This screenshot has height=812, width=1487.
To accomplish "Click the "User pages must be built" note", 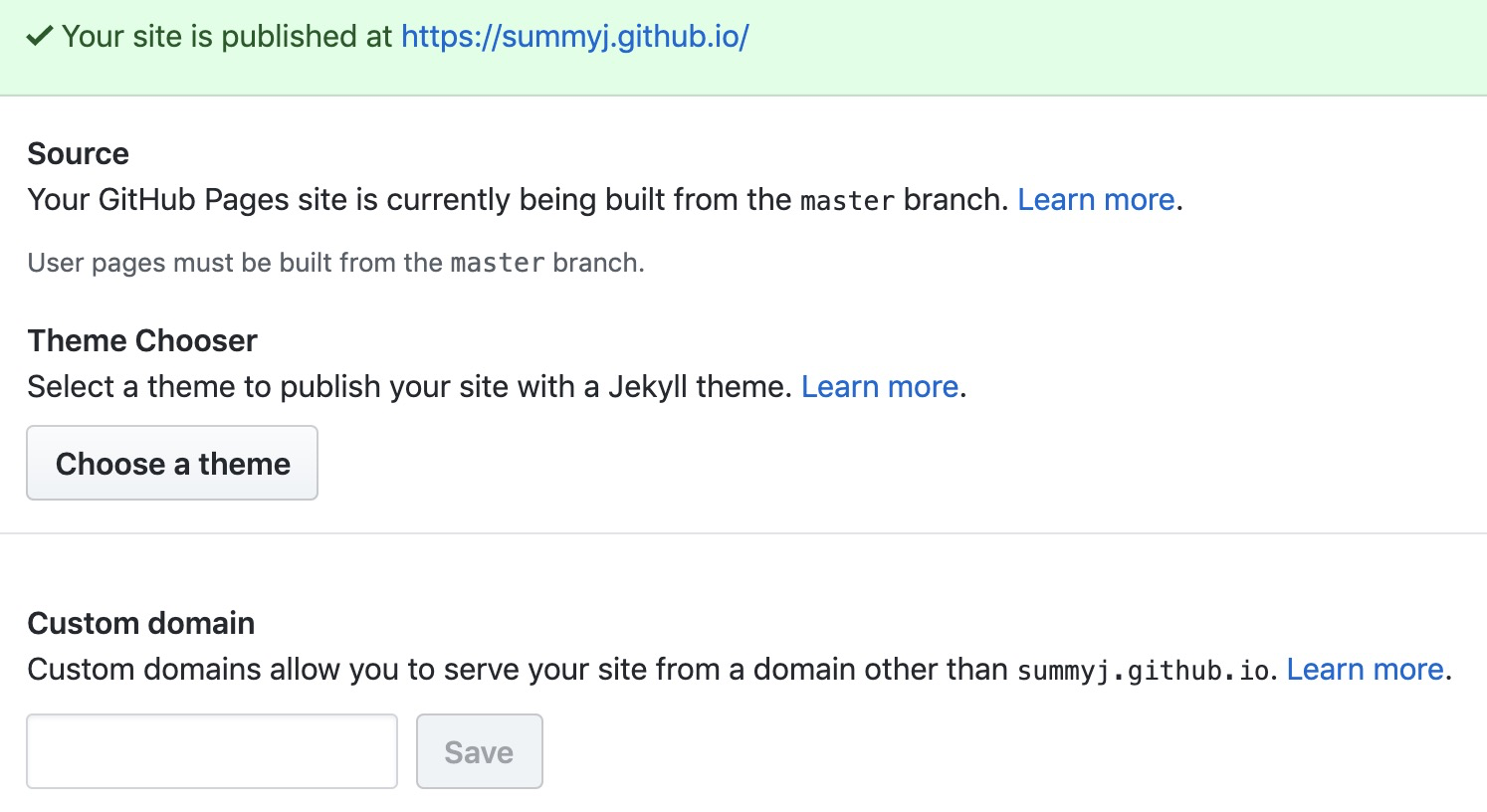I will [237, 264].
